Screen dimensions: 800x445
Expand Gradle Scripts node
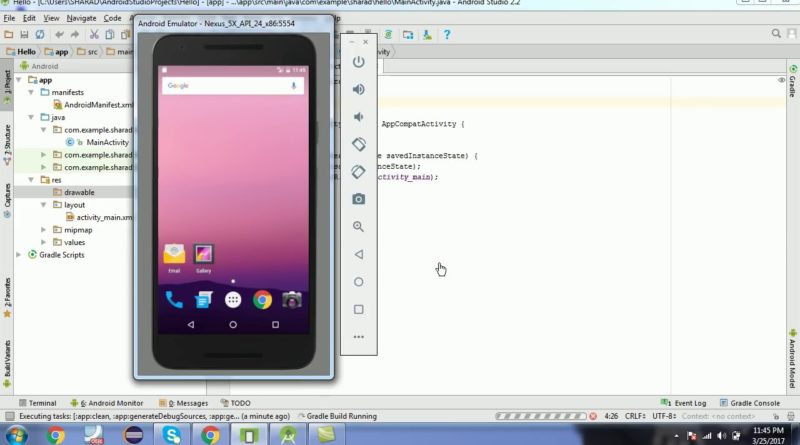tap(19, 255)
